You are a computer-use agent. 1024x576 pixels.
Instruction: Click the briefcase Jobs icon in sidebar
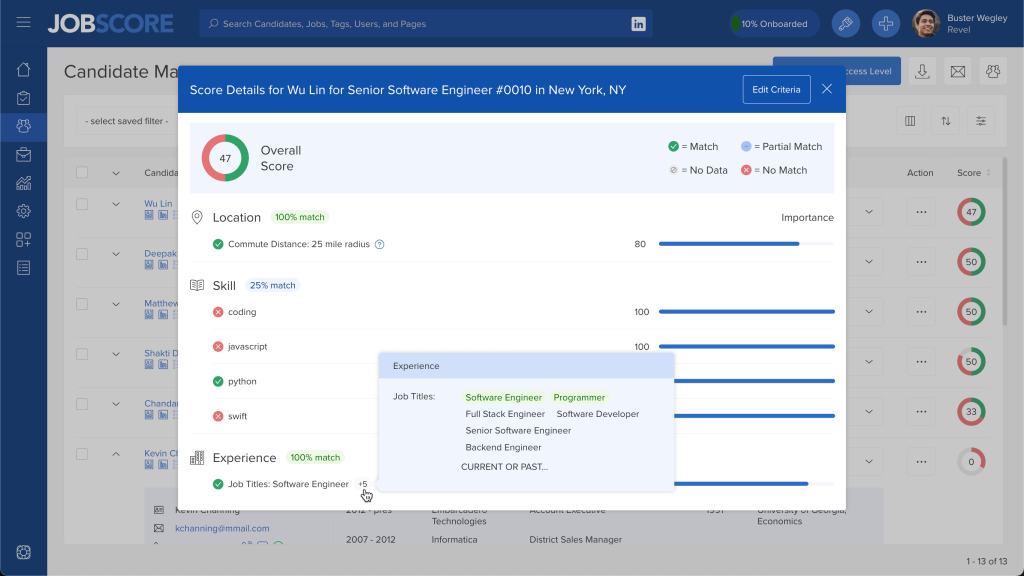(x=23, y=155)
